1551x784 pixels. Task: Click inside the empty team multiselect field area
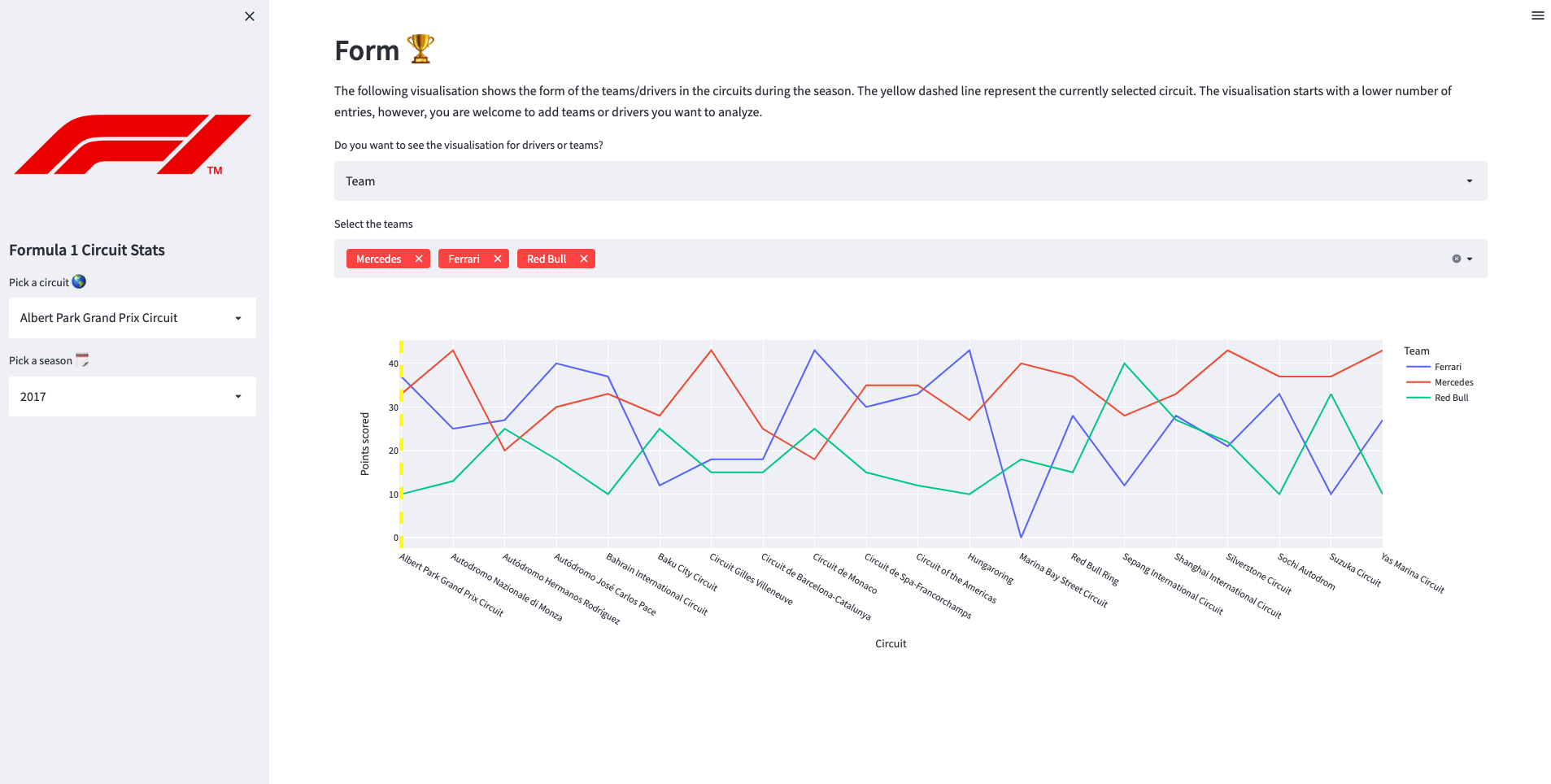[976, 259]
